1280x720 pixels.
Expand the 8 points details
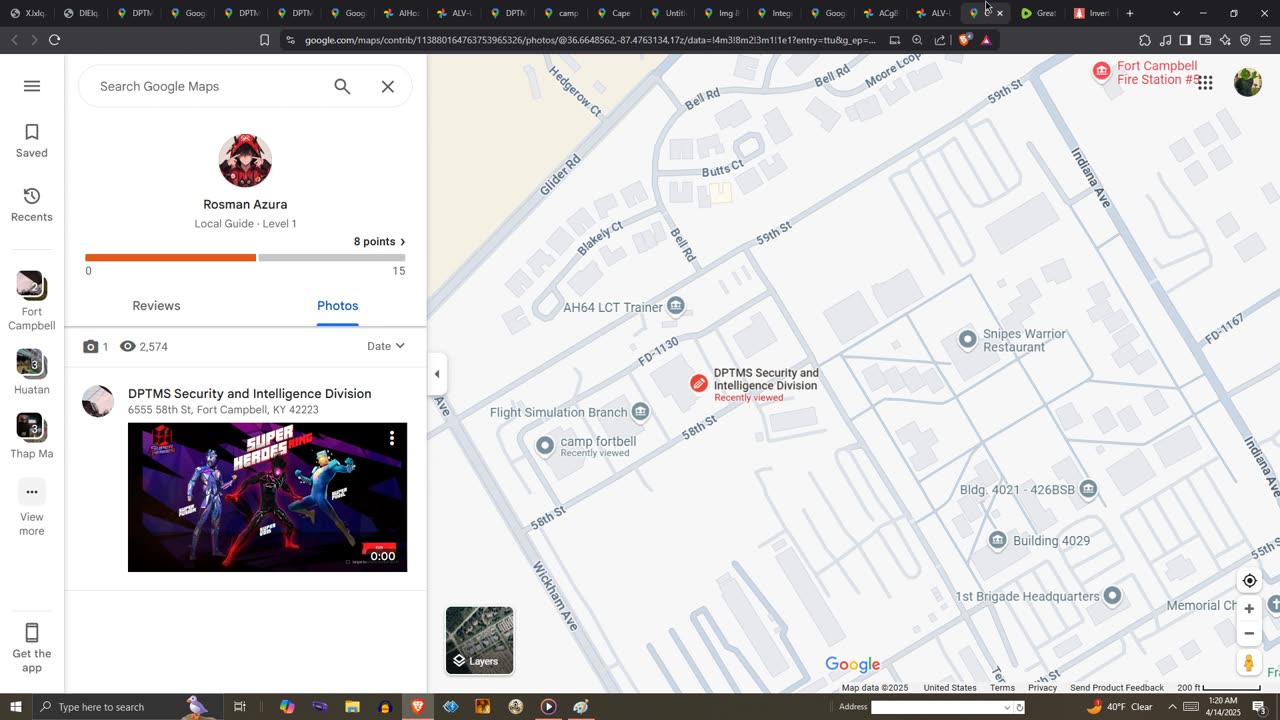tap(380, 242)
